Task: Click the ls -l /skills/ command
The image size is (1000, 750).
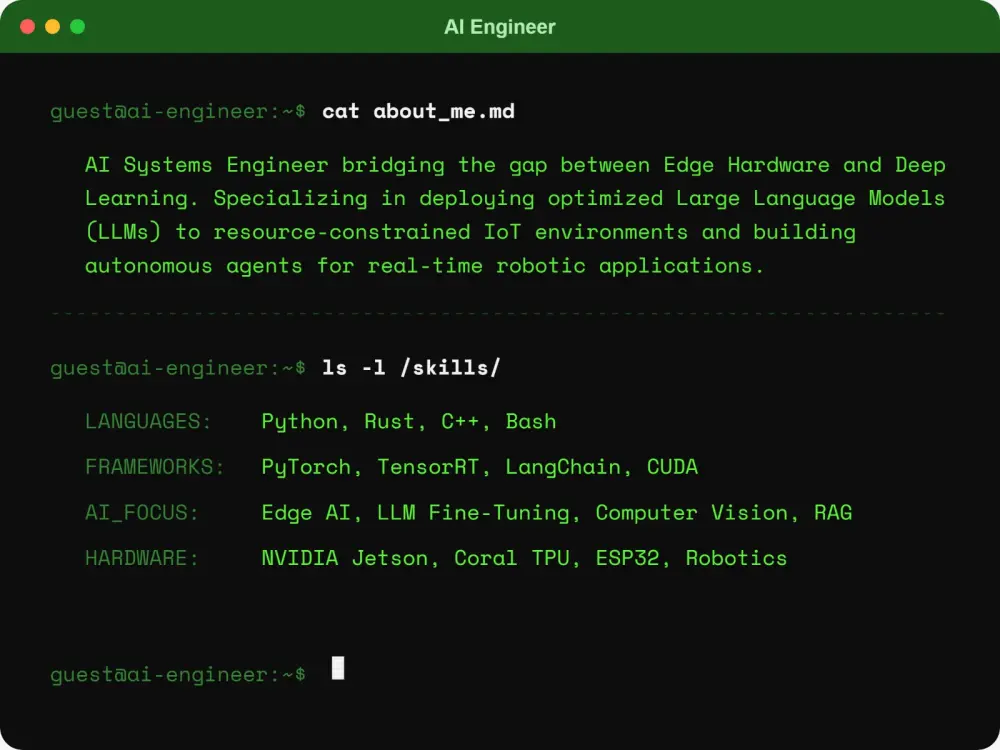Action: (x=411, y=367)
